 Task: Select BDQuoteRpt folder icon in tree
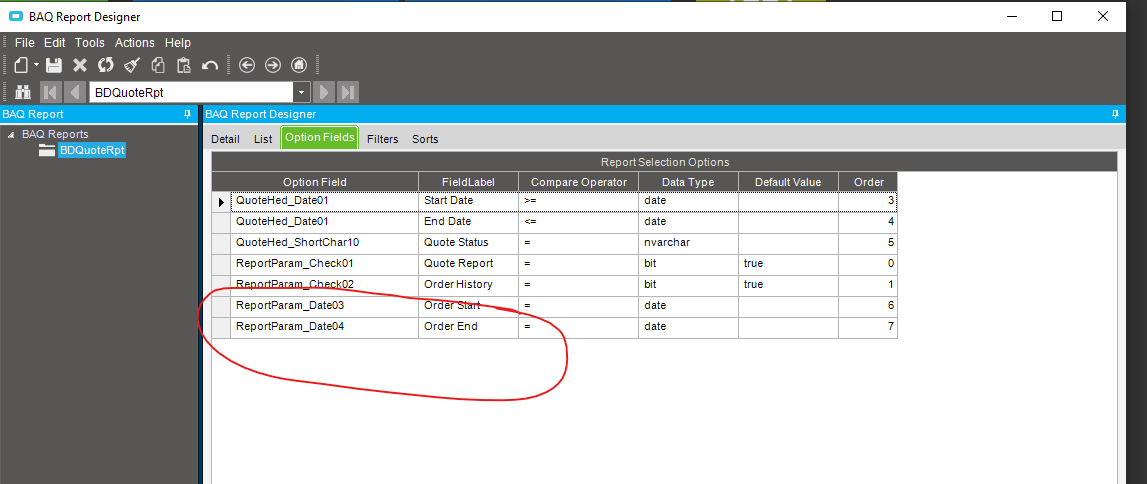pyautogui.click(x=48, y=150)
